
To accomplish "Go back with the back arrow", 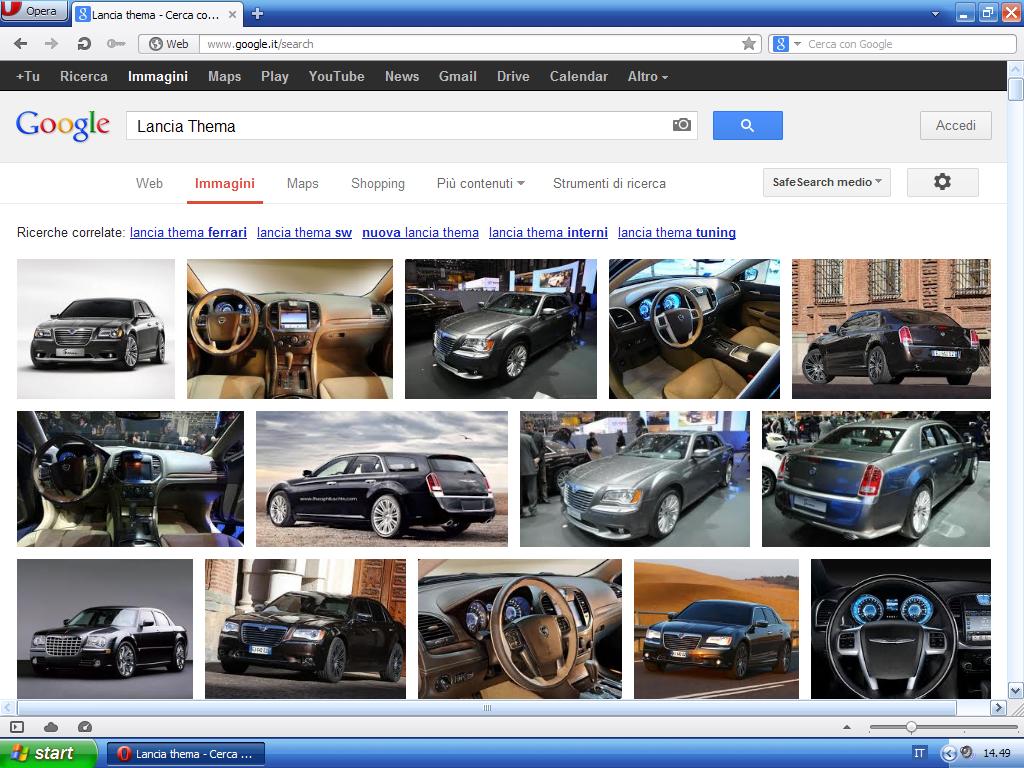I will tap(21, 44).
